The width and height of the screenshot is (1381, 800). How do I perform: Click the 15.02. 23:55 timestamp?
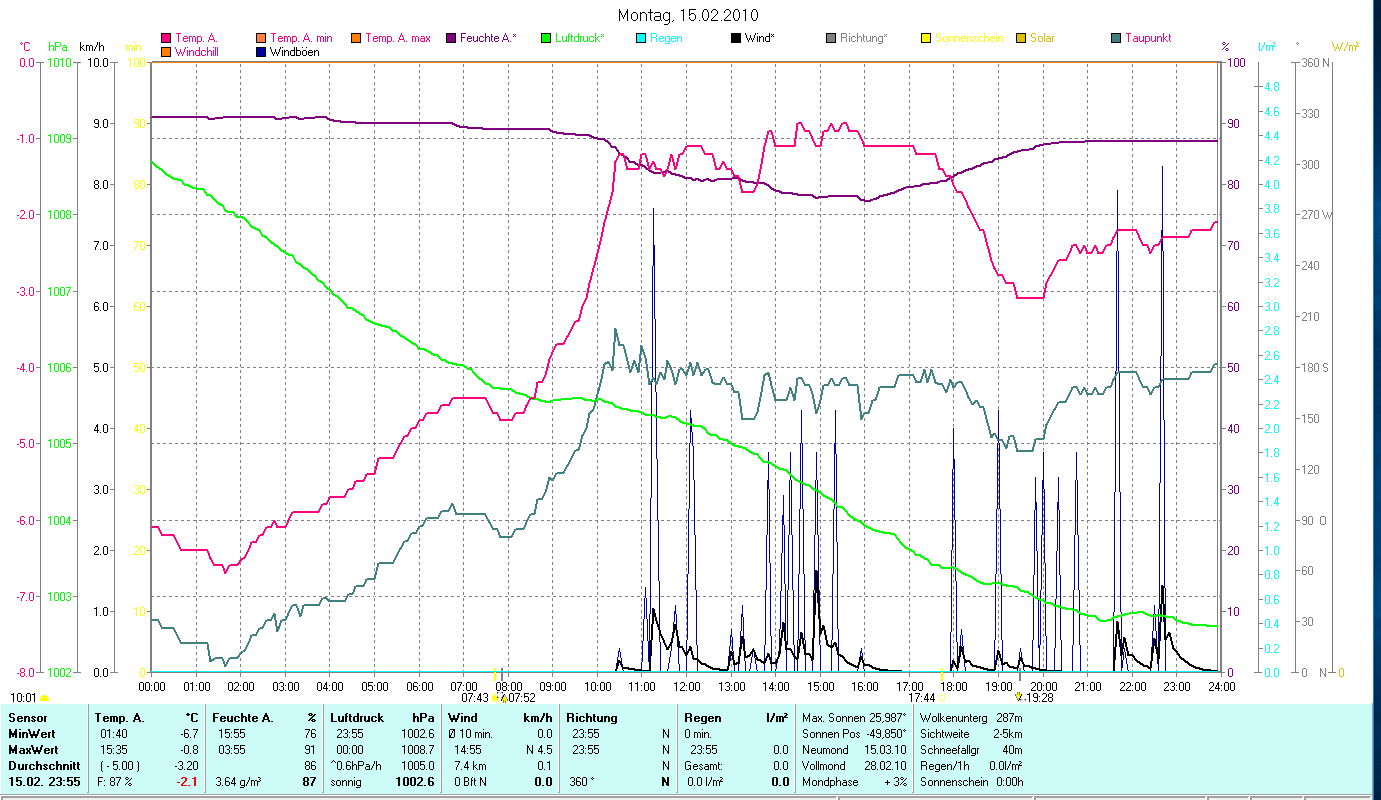tap(45, 781)
